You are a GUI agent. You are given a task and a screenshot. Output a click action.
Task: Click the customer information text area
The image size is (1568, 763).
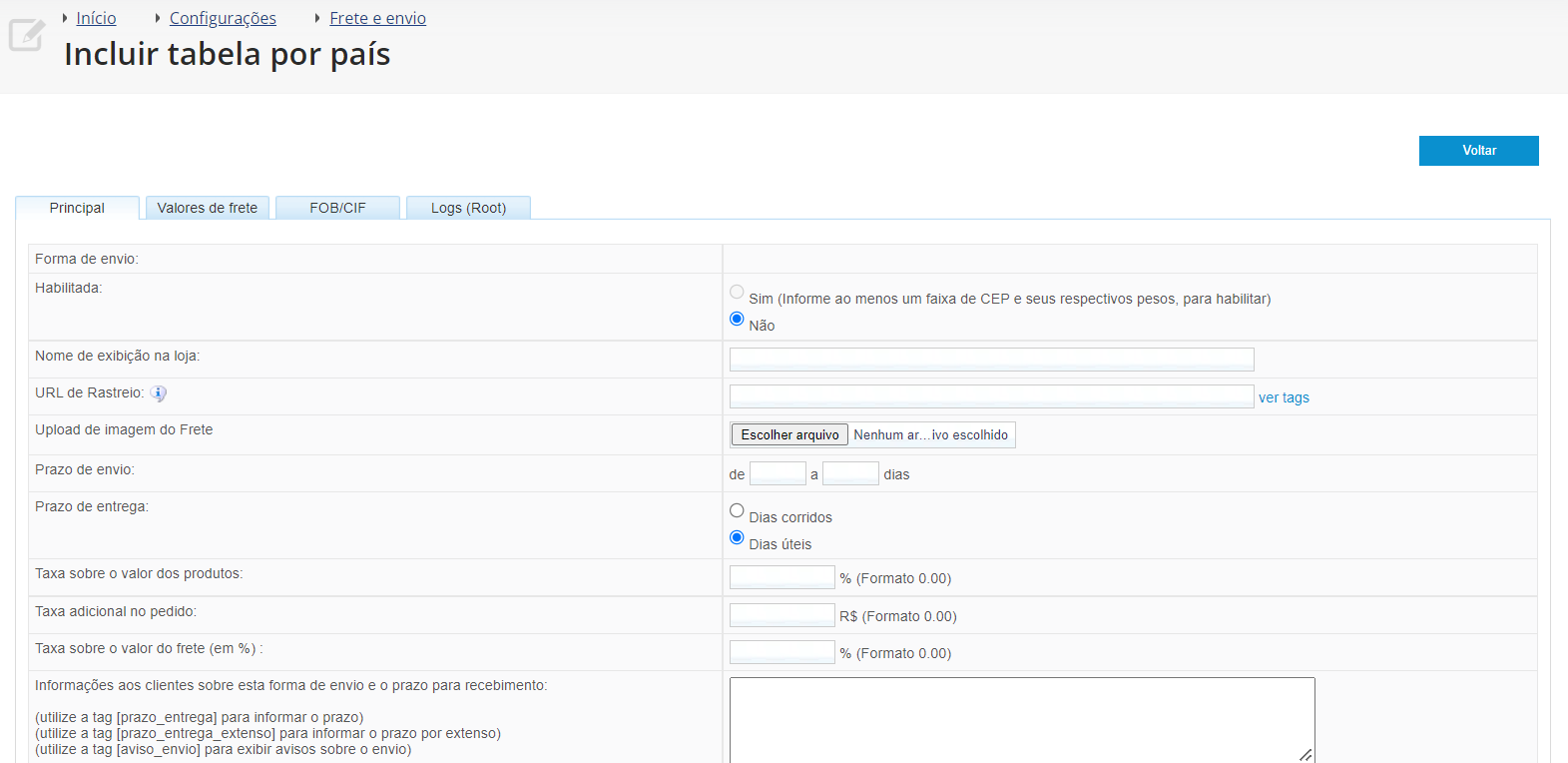[x=1021, y=719]
